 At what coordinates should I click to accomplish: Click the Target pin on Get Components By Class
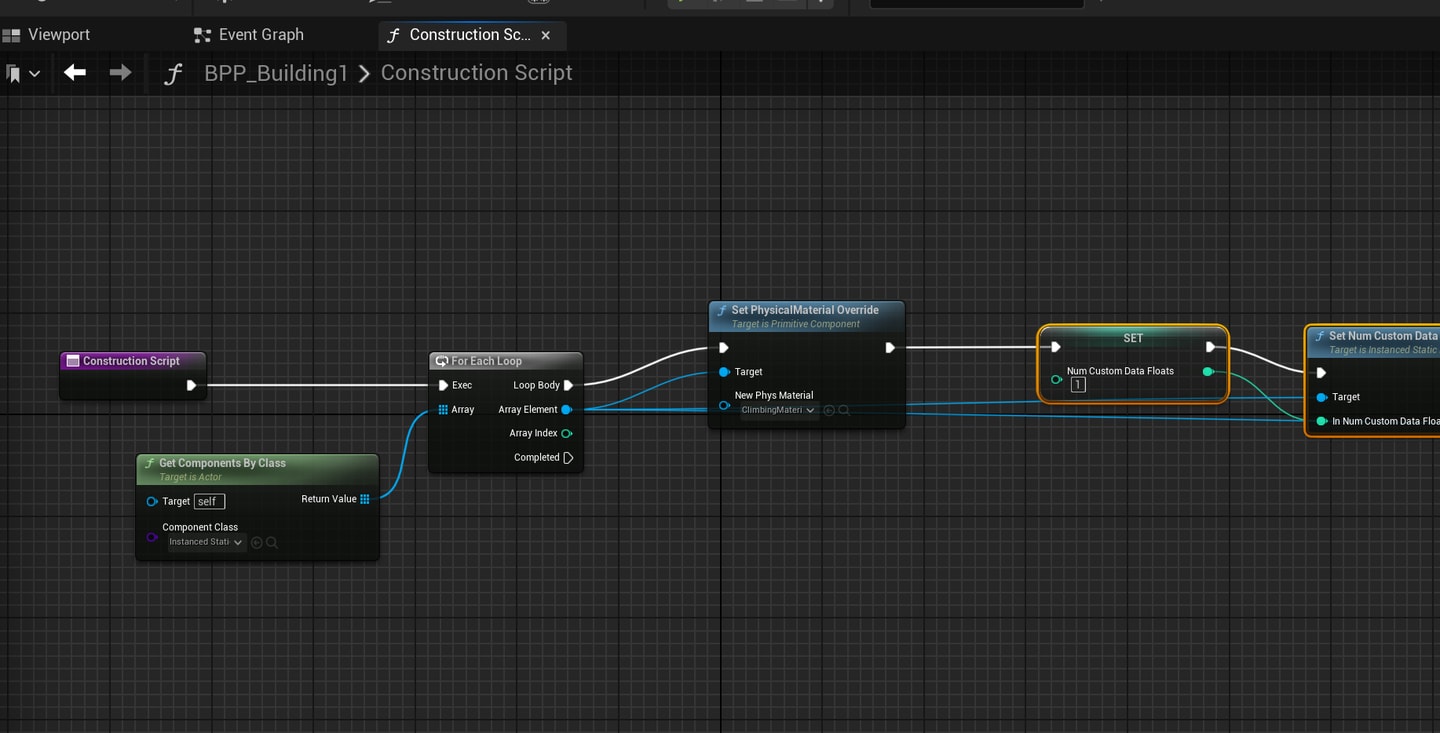point(152,501)
